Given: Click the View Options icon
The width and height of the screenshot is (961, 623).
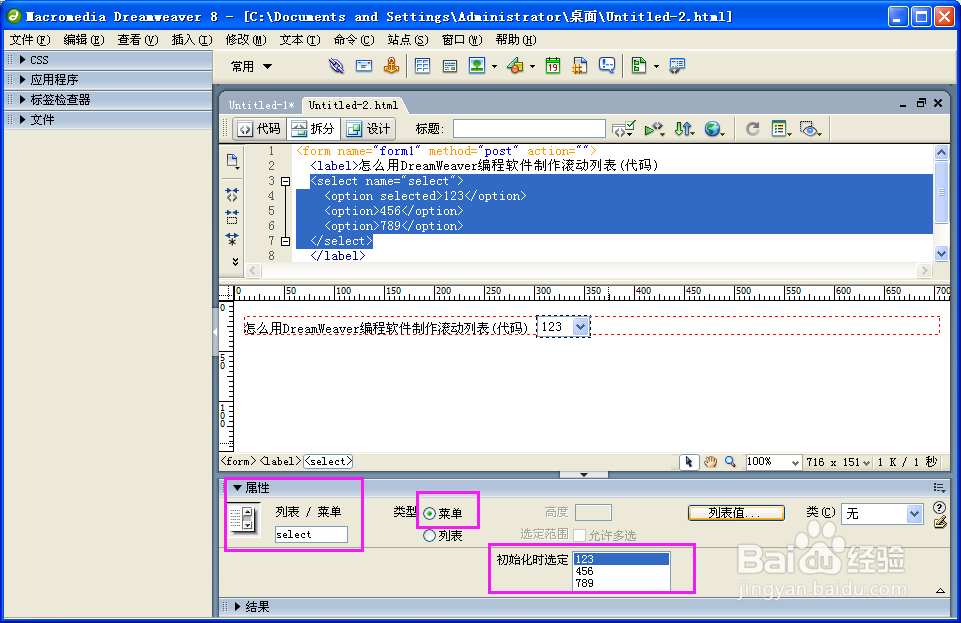Looking at the screenshot, I should [x=780, y=129].
